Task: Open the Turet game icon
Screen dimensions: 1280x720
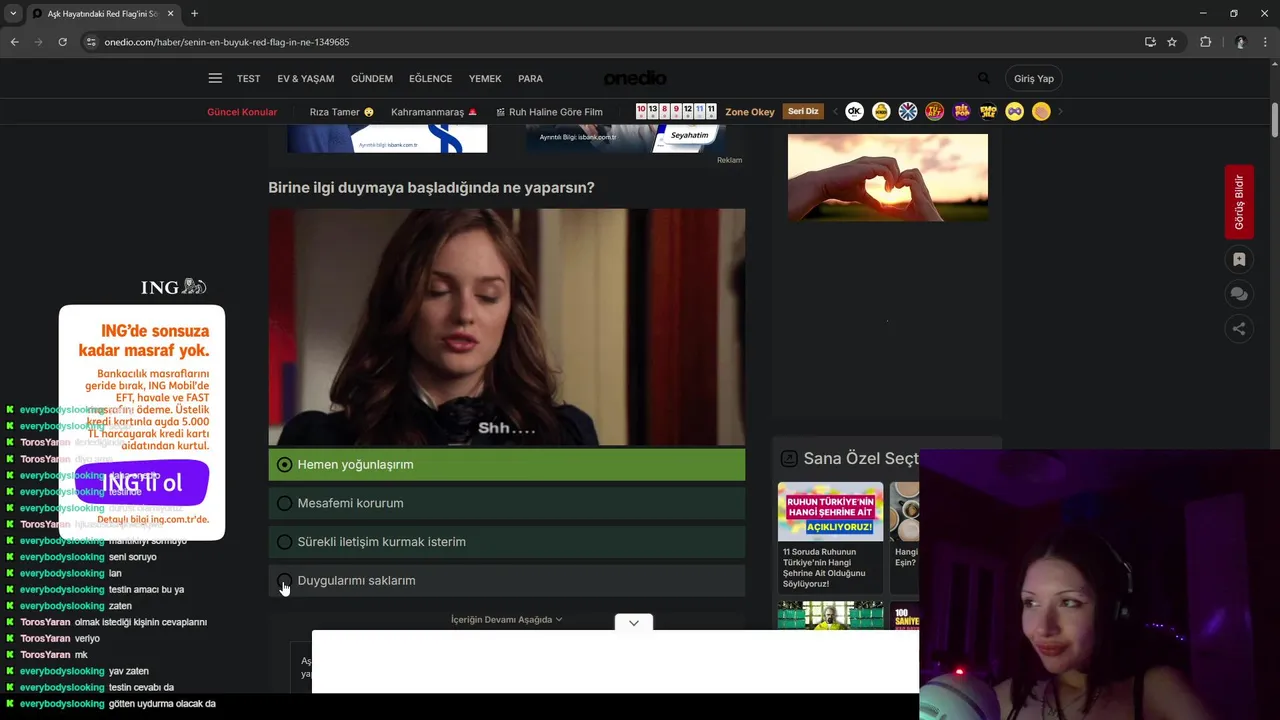Action: click(x=935, y=112)
